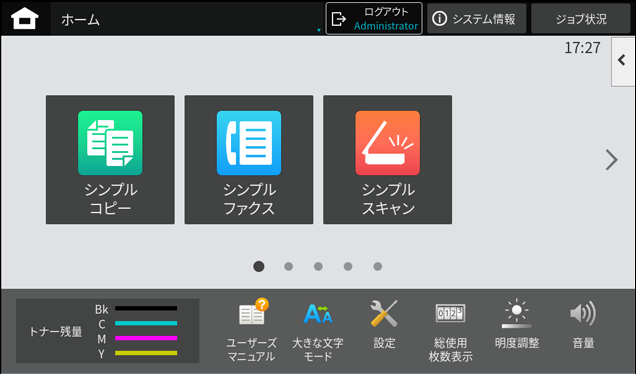636x374 pixels.
Task: Tap the Home house icon
Action: pos(25,19)
